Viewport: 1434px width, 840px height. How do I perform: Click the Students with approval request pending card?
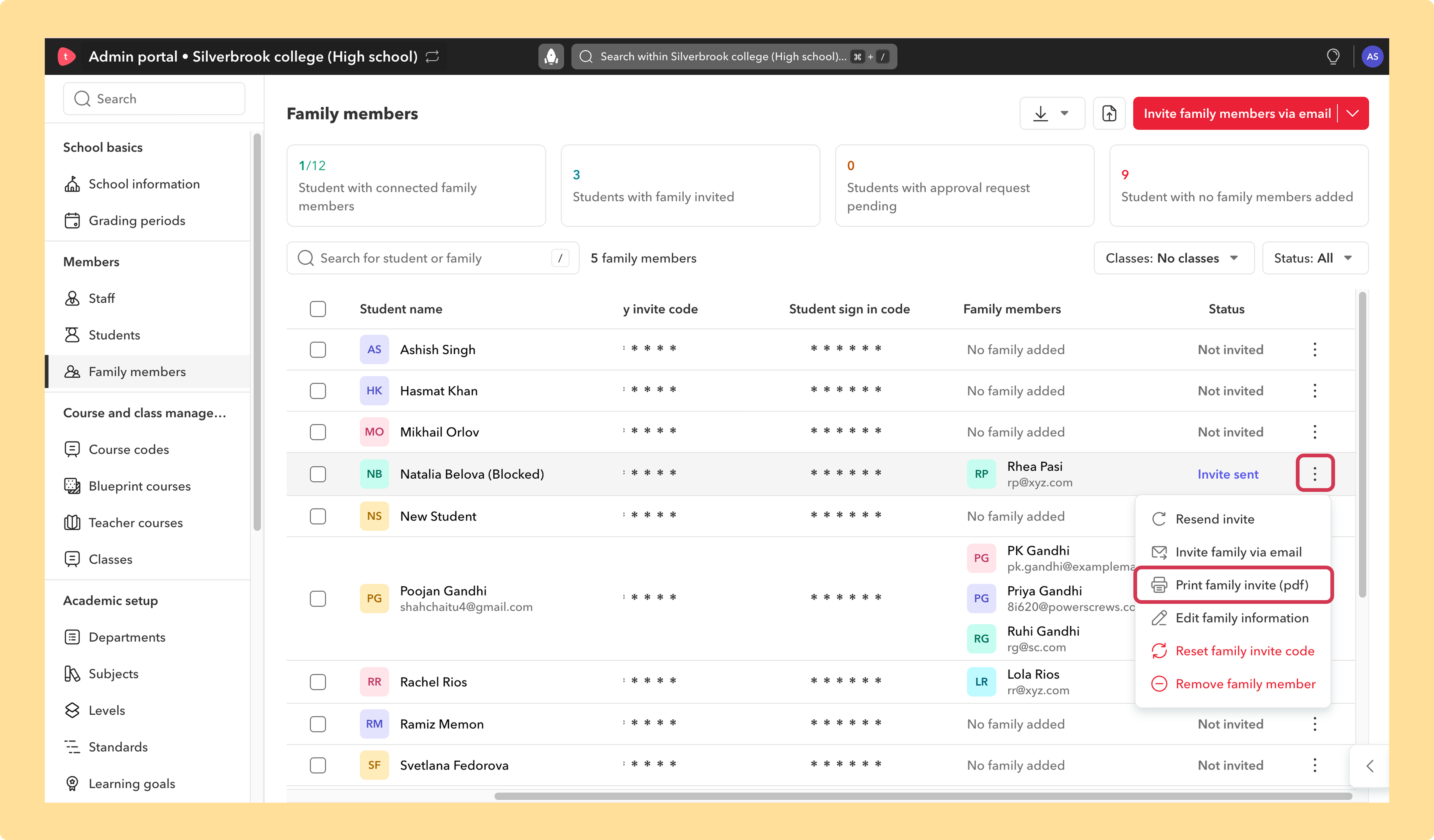click(x=965, y=185)
